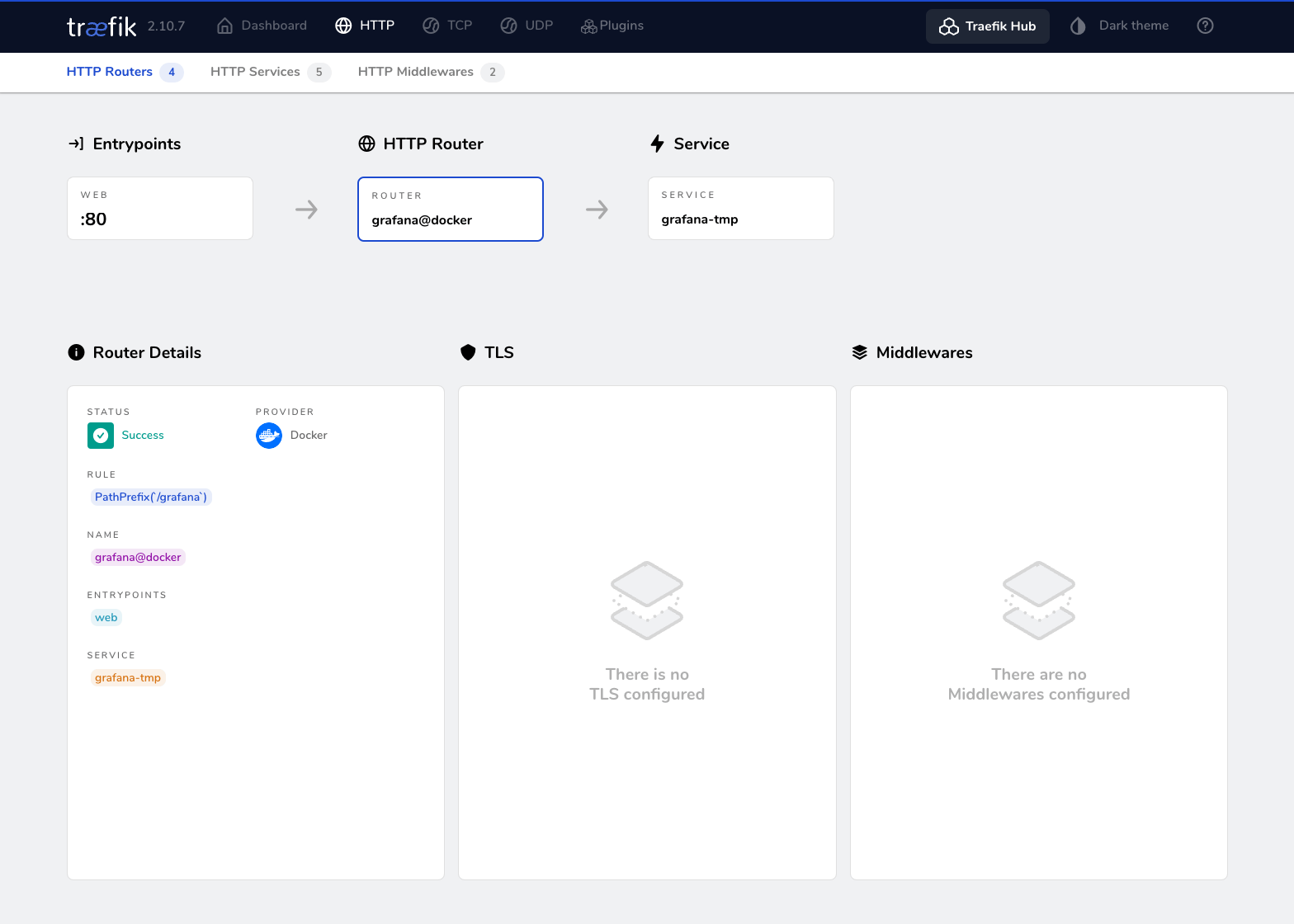The image size is (1294, 924).
Task: Click the green Success status icon
Action: (101, 436)
